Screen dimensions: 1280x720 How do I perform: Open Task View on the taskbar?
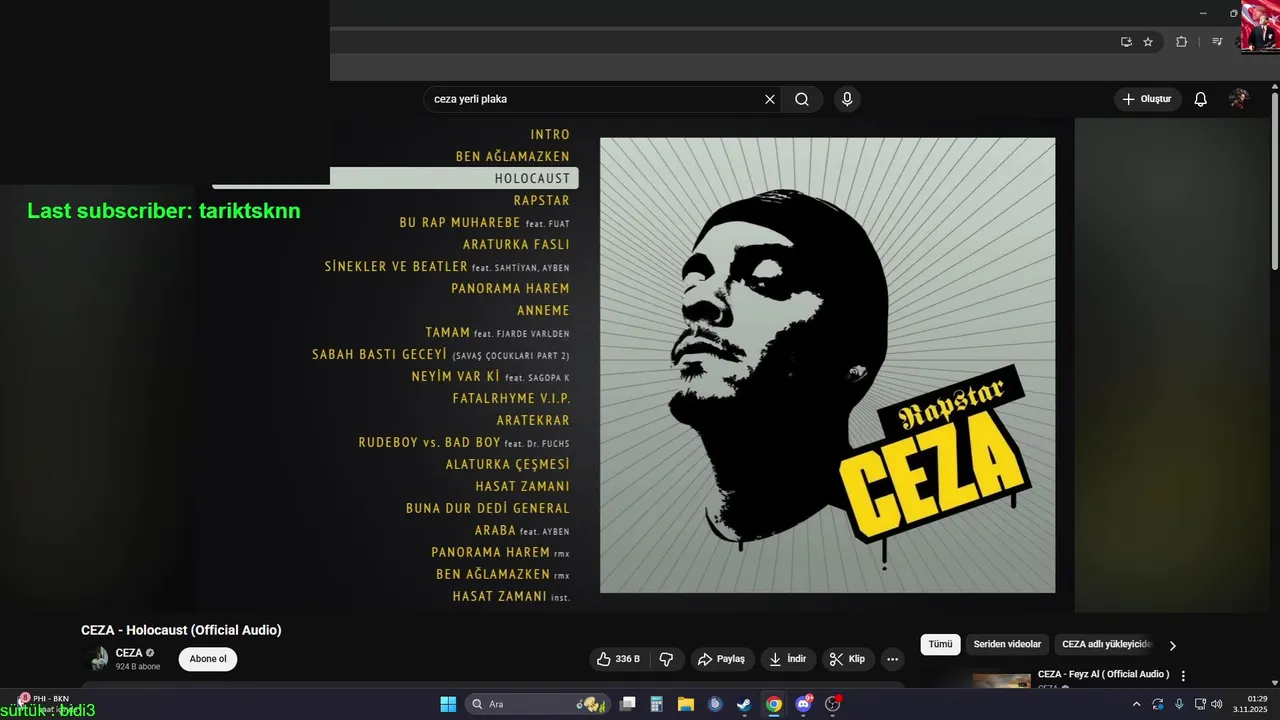(627, 704)
